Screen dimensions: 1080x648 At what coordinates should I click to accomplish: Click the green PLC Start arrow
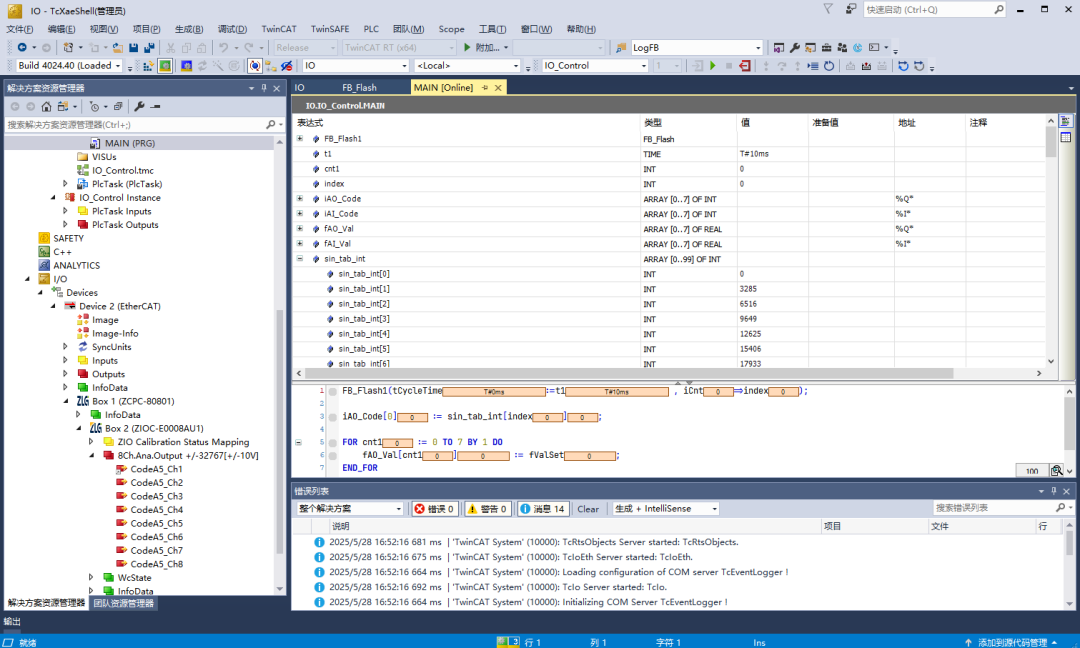coord(713,65)
